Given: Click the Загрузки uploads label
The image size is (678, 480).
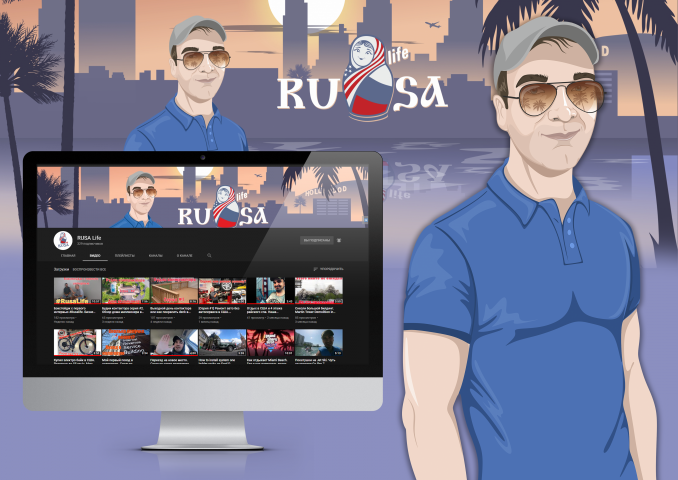Looking at the screenshot, I should pos(61,269).
